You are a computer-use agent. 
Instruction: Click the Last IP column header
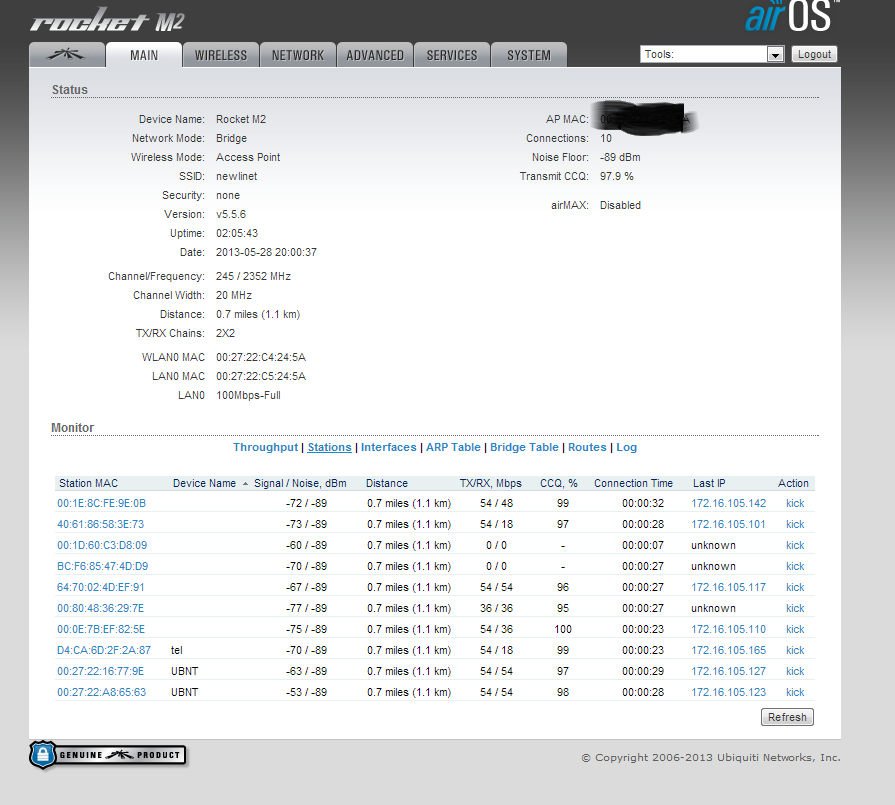coord(709,483)
